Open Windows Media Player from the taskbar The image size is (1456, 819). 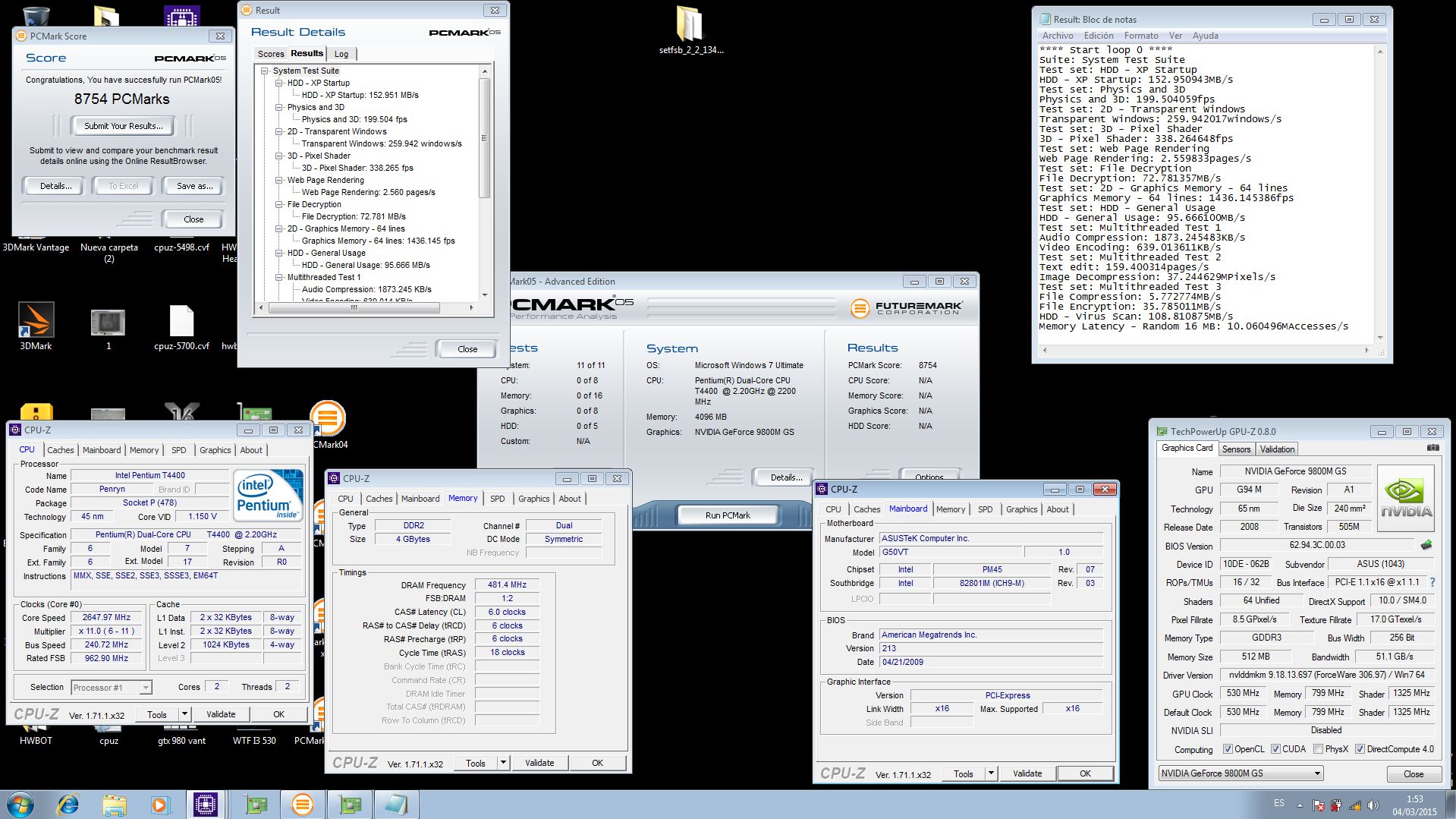click(x=160, y=805)
